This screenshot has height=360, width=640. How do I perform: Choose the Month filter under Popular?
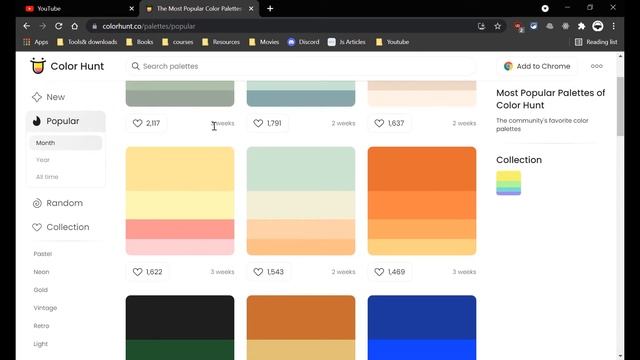66,143
